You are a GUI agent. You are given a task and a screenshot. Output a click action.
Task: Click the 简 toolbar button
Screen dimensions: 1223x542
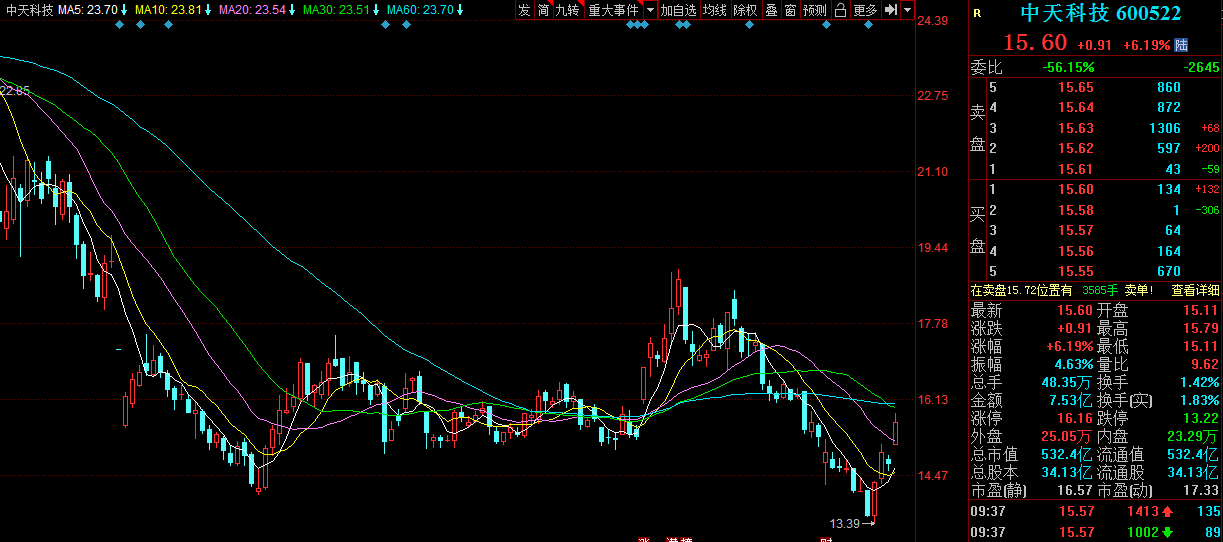(x=543, y=10)
